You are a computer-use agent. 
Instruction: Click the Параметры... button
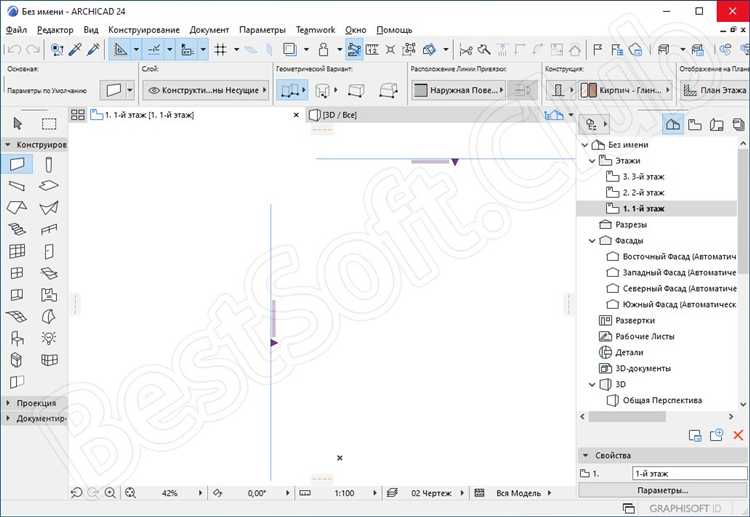pyautogui.click(x=662, y=490)
